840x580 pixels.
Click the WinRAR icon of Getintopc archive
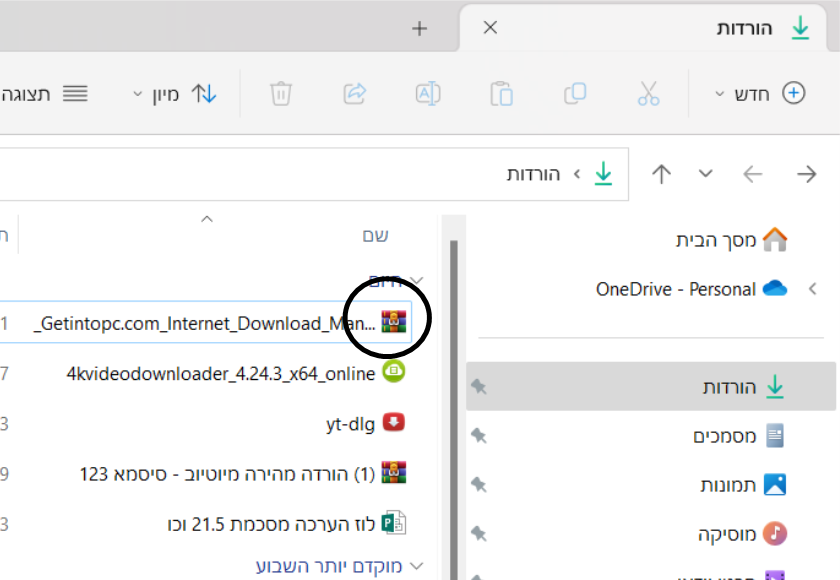[394, 322]
